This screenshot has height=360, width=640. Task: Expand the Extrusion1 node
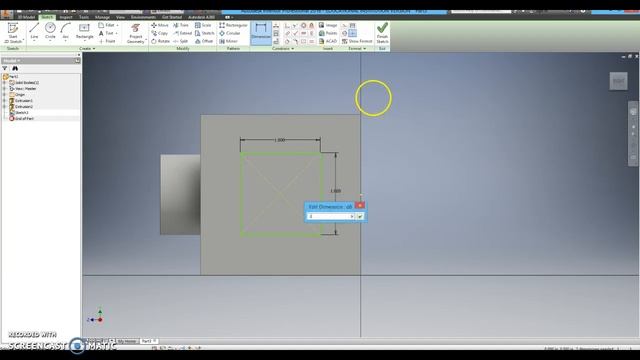(x=4, y=100)
